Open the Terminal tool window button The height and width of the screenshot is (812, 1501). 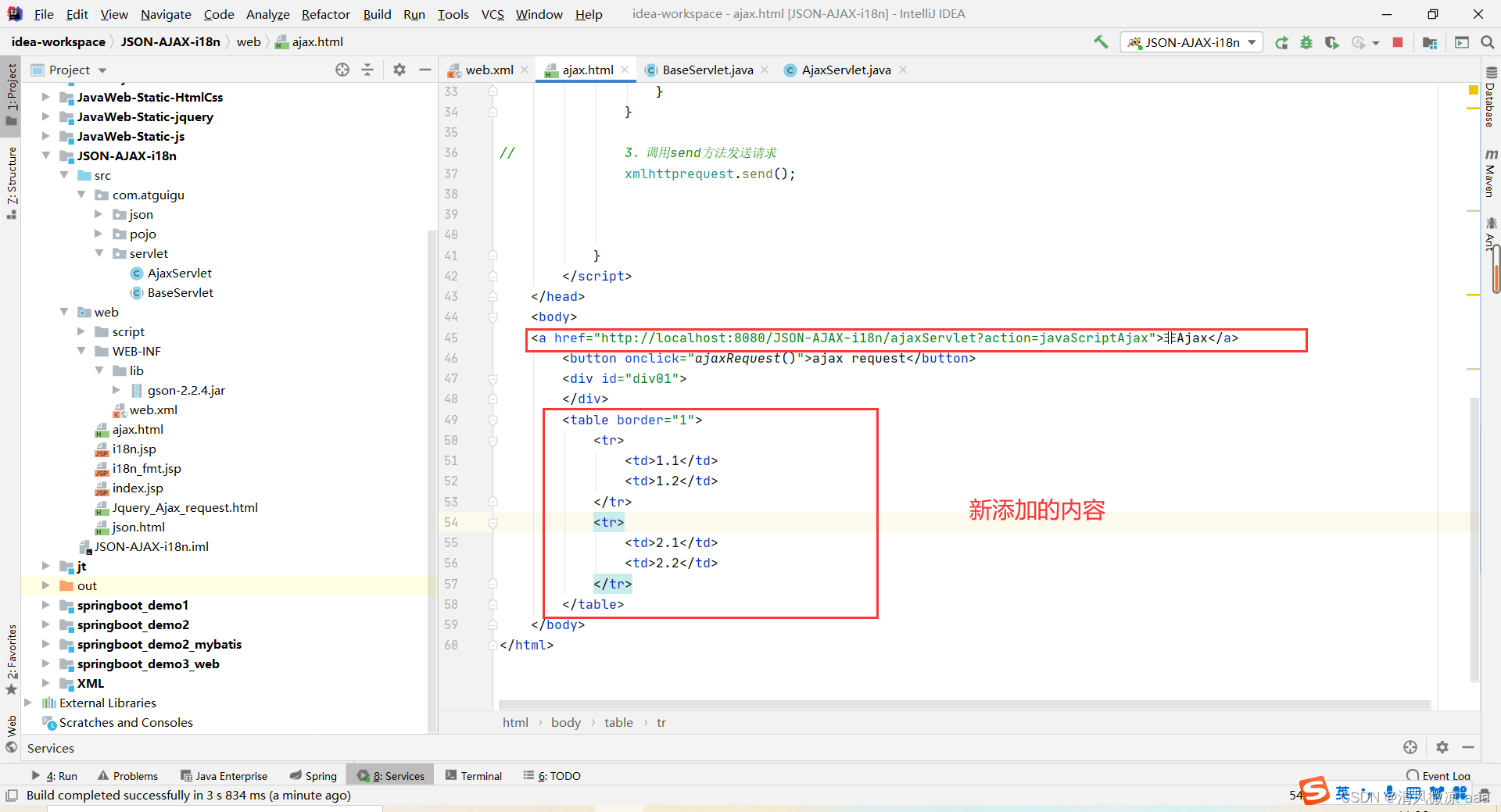pos(474,775)
